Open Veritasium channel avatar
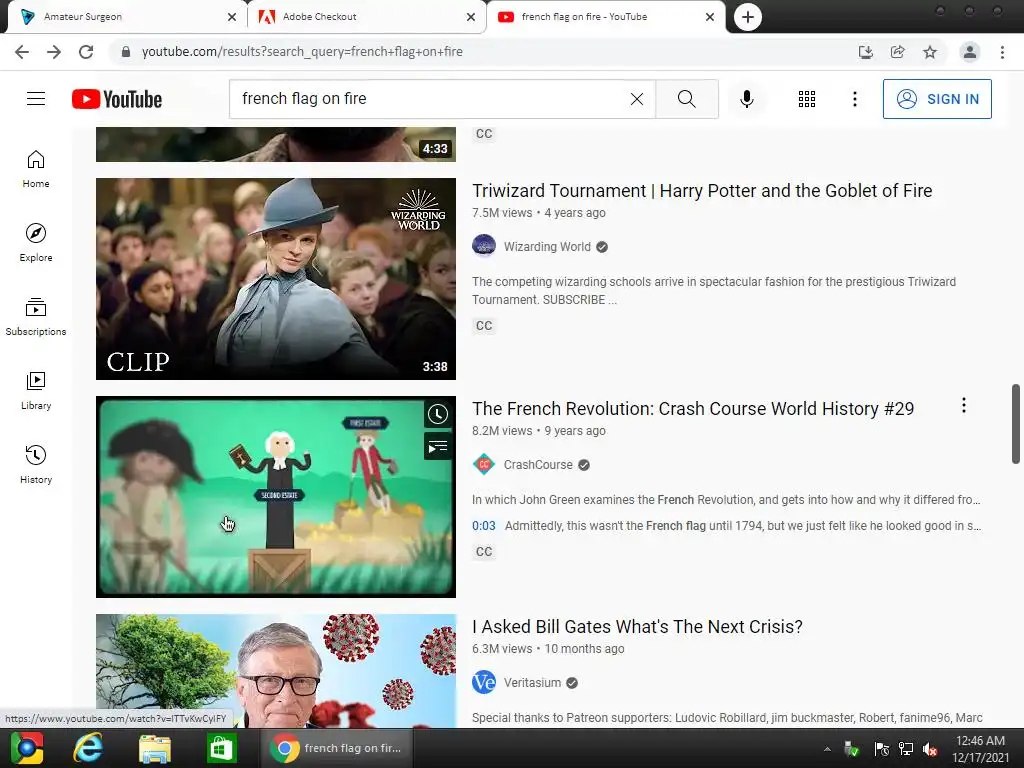 tap(484, 682)
